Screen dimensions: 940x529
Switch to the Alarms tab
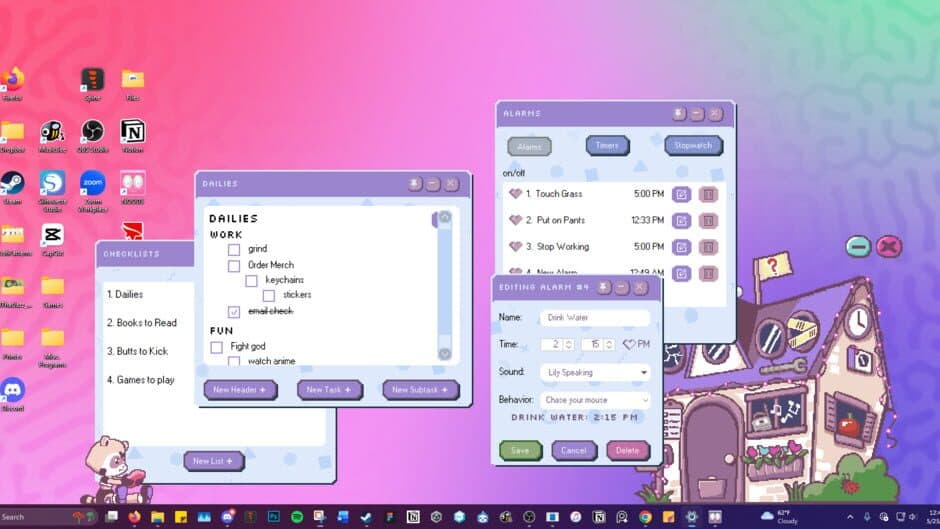coord(529,146)
